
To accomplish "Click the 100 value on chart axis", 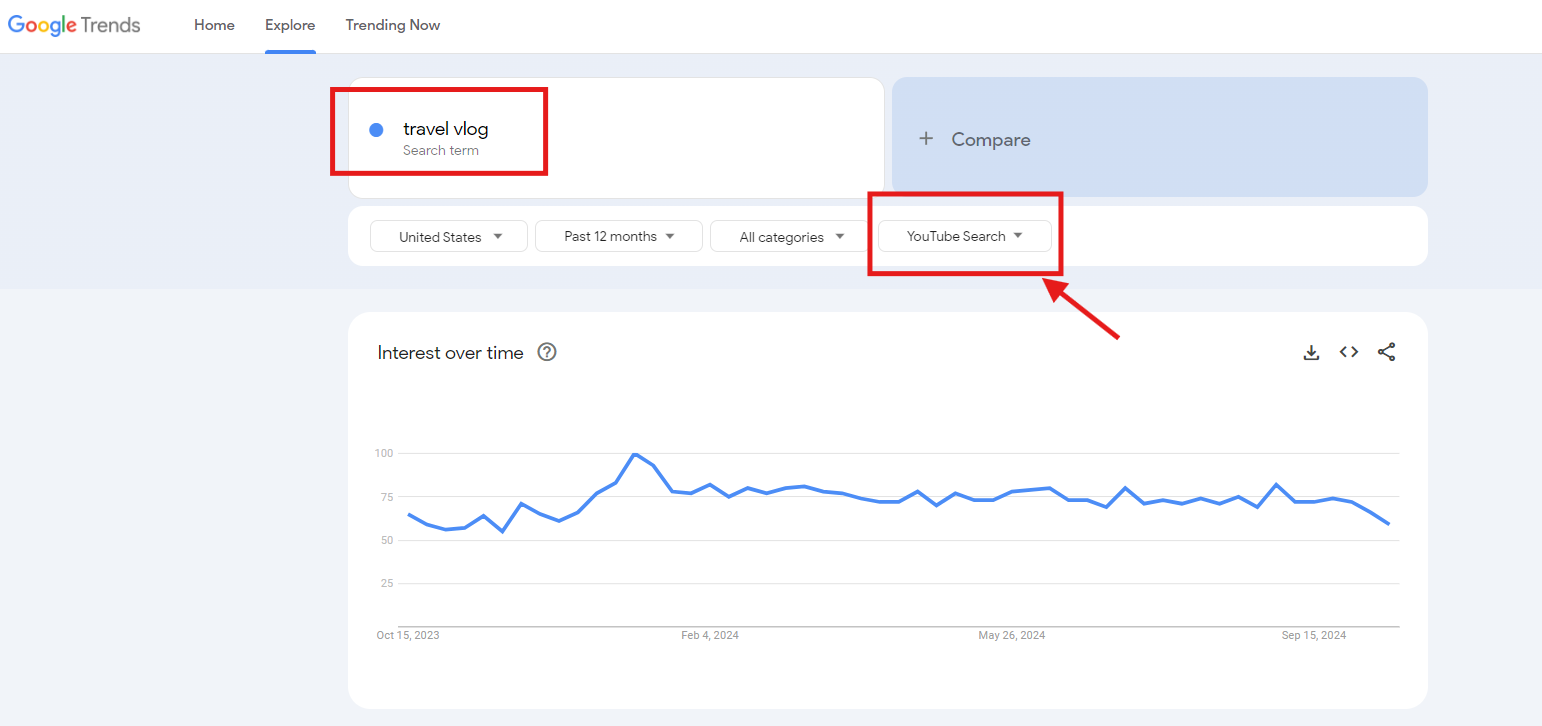I will click(385, 453).
